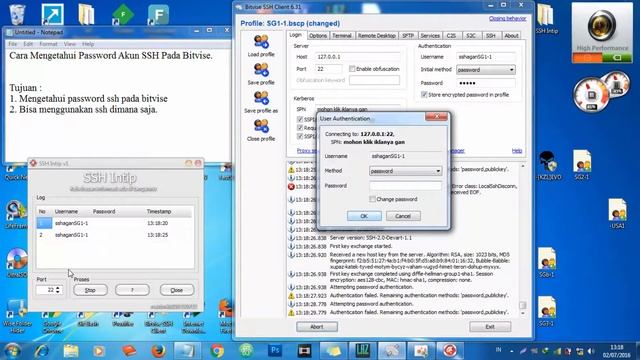640x360 pixels.
Task: Open the Recycle Bin on desktop
Action: coord(17,15)
